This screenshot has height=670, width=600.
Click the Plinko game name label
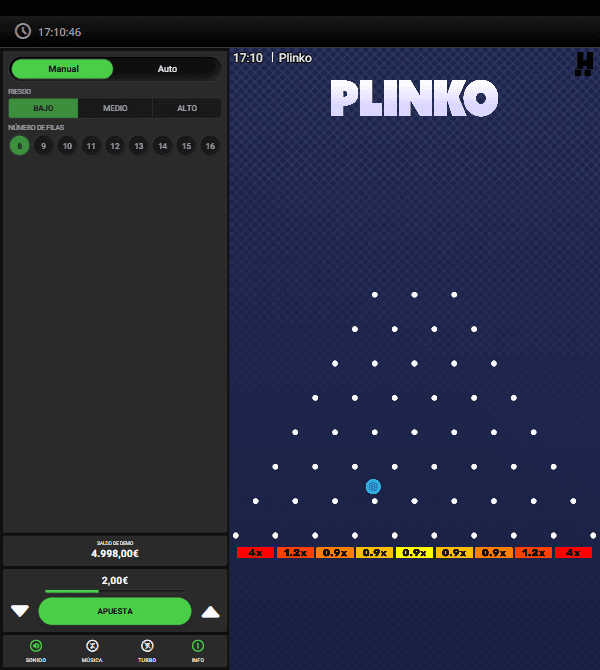295,58
